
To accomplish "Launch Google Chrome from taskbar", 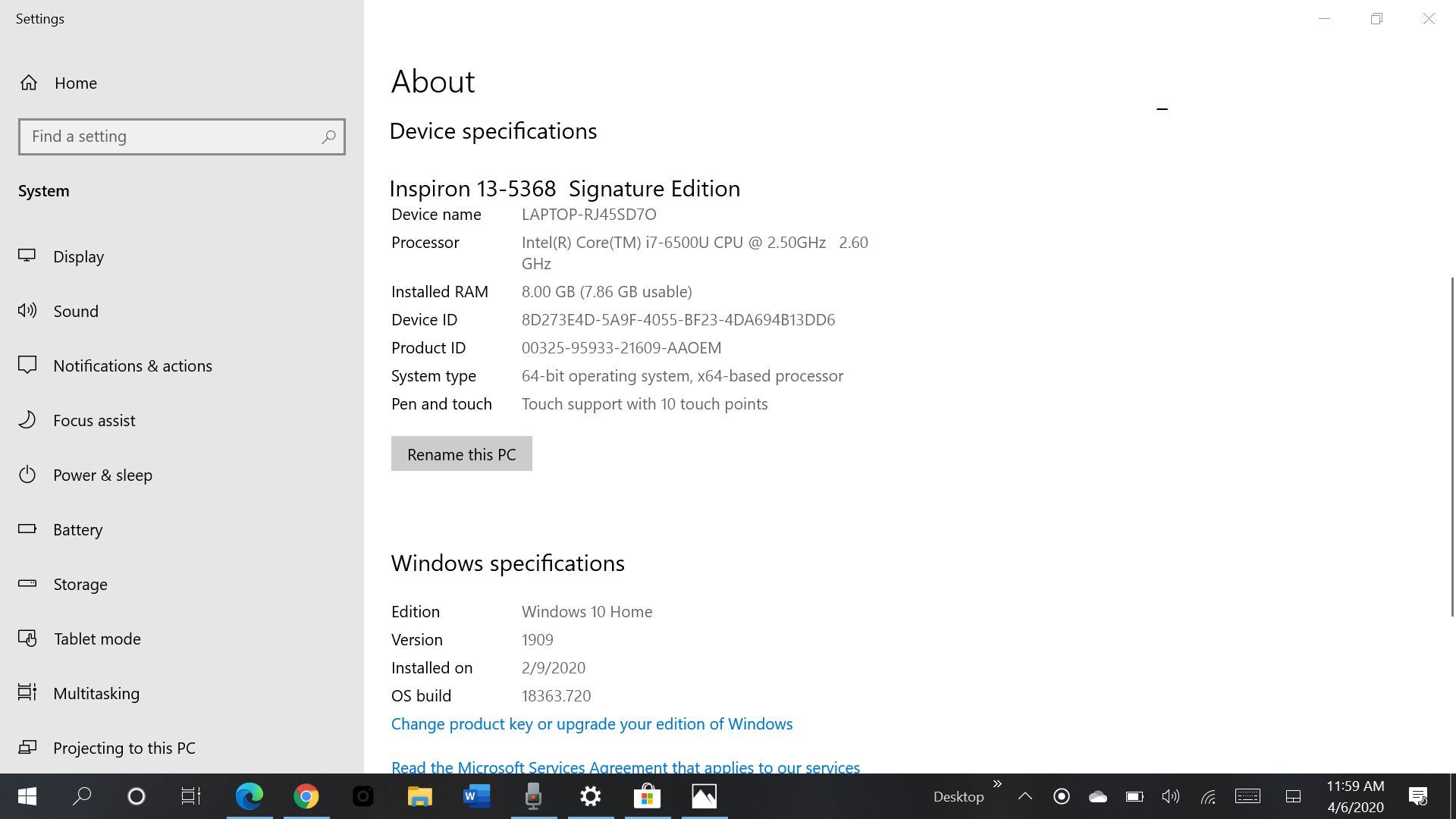I will point(306,796).
